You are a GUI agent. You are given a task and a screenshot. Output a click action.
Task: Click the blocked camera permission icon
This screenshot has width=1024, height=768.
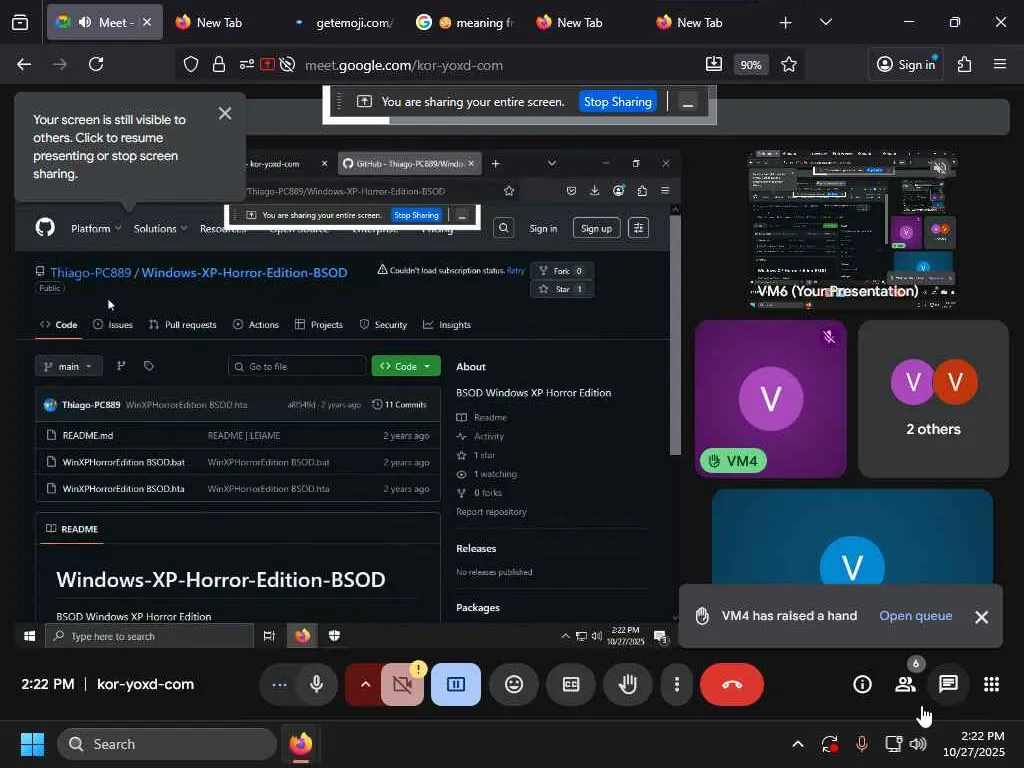tap(287, 65)
